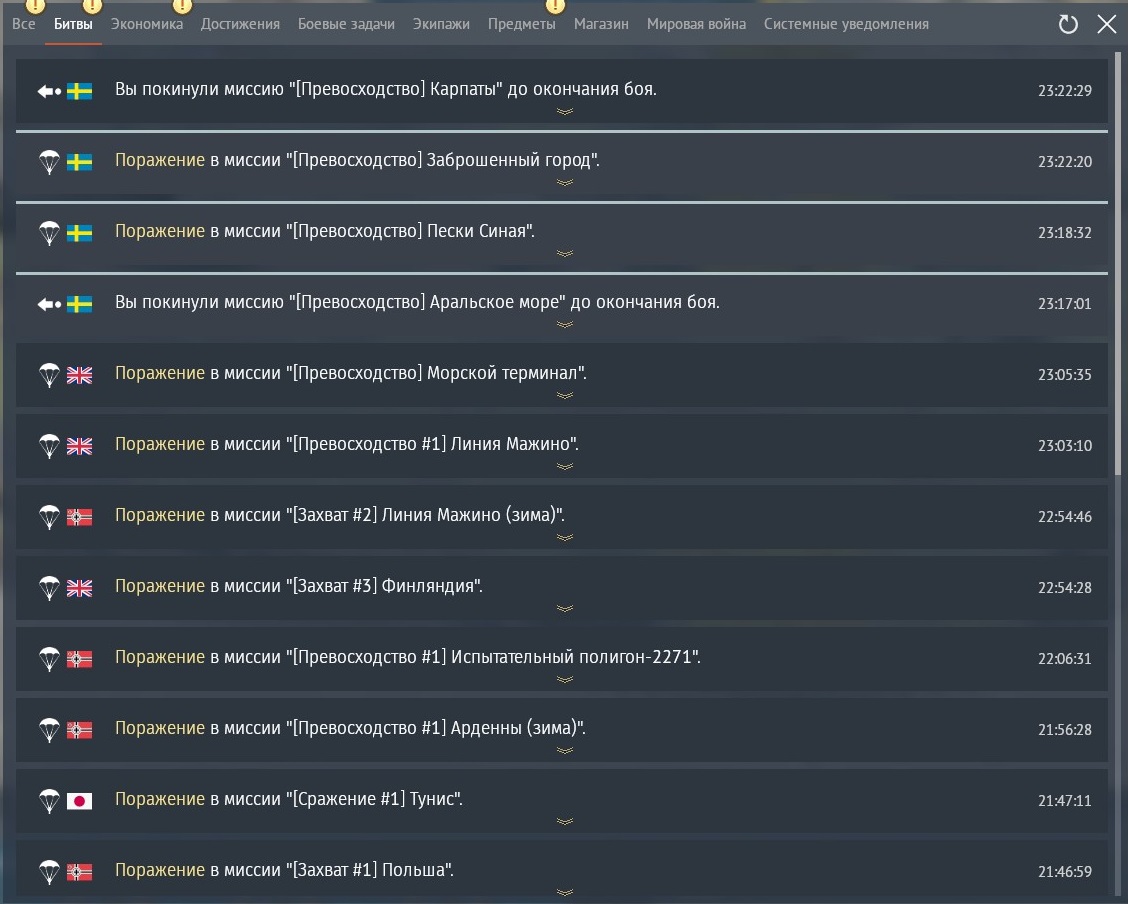
Task: Open the Достижения tab
Action: (x=240, y=24)
